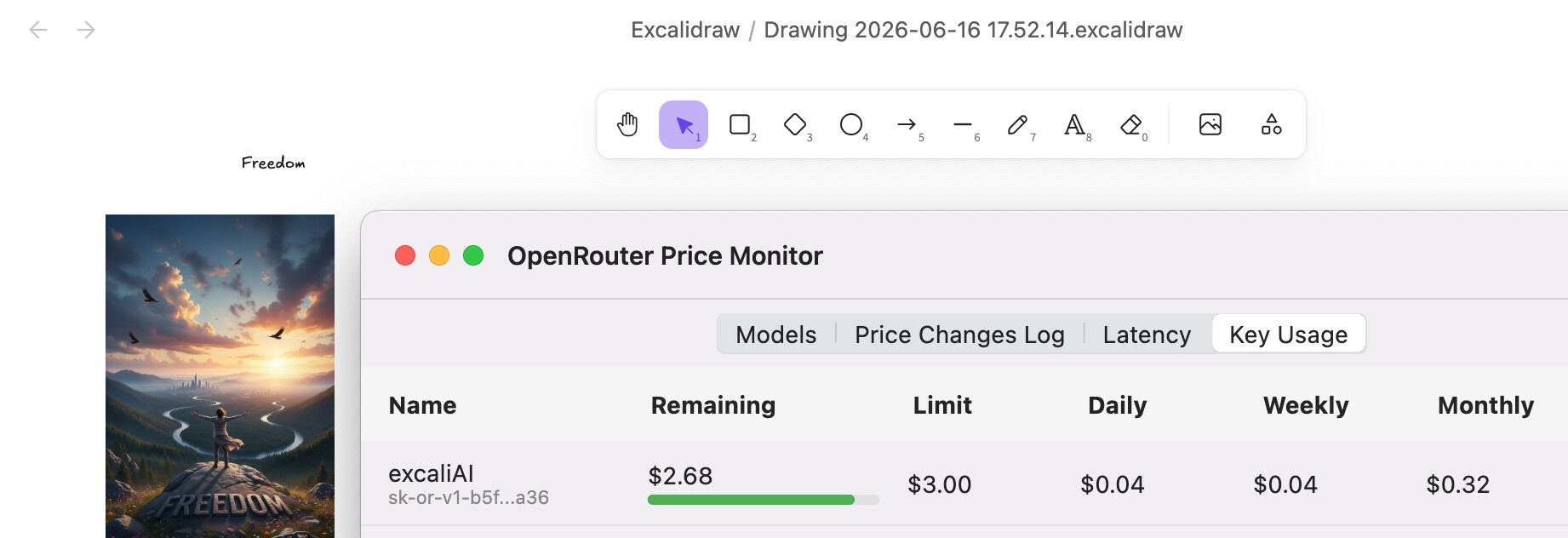
Task: Switch to the Models tab
Action: click(776, 335)
